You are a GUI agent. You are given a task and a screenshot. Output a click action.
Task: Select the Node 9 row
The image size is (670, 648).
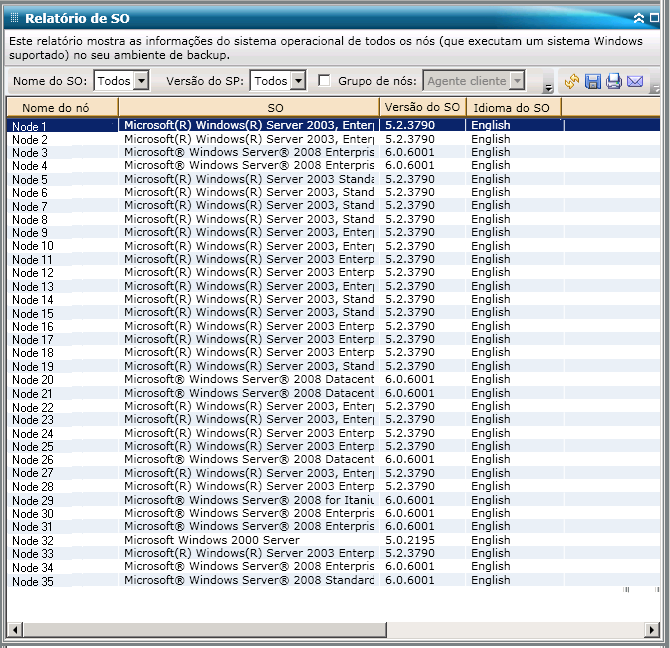[333, 232]
